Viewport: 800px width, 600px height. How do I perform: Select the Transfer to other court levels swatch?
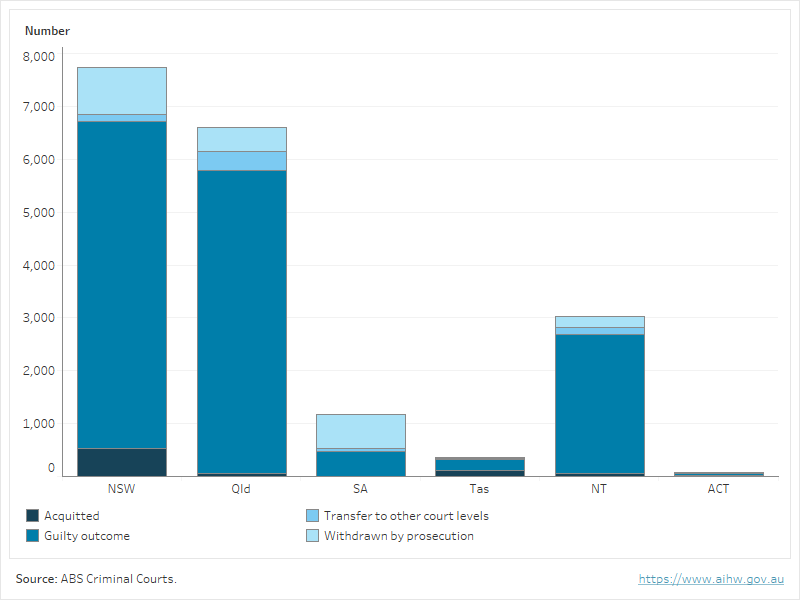tap(313, 516)
